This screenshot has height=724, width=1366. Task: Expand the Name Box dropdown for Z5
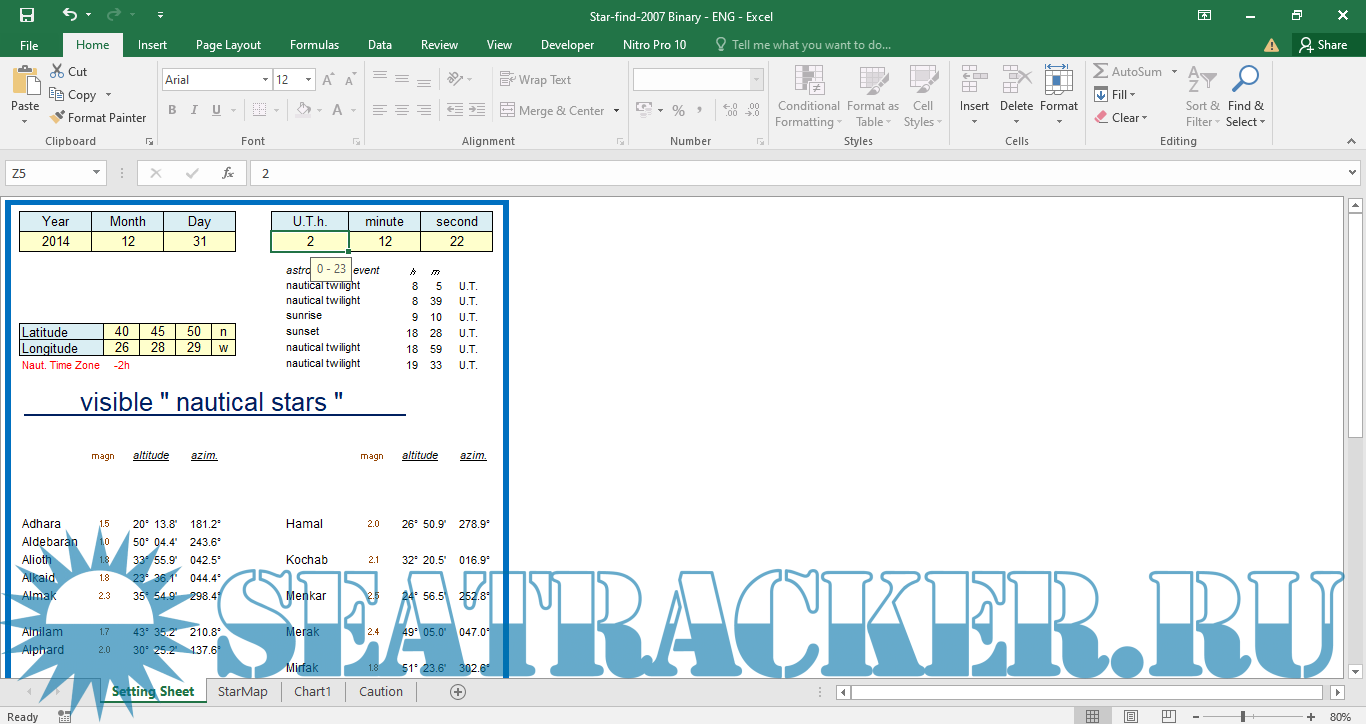coord(97,173)
